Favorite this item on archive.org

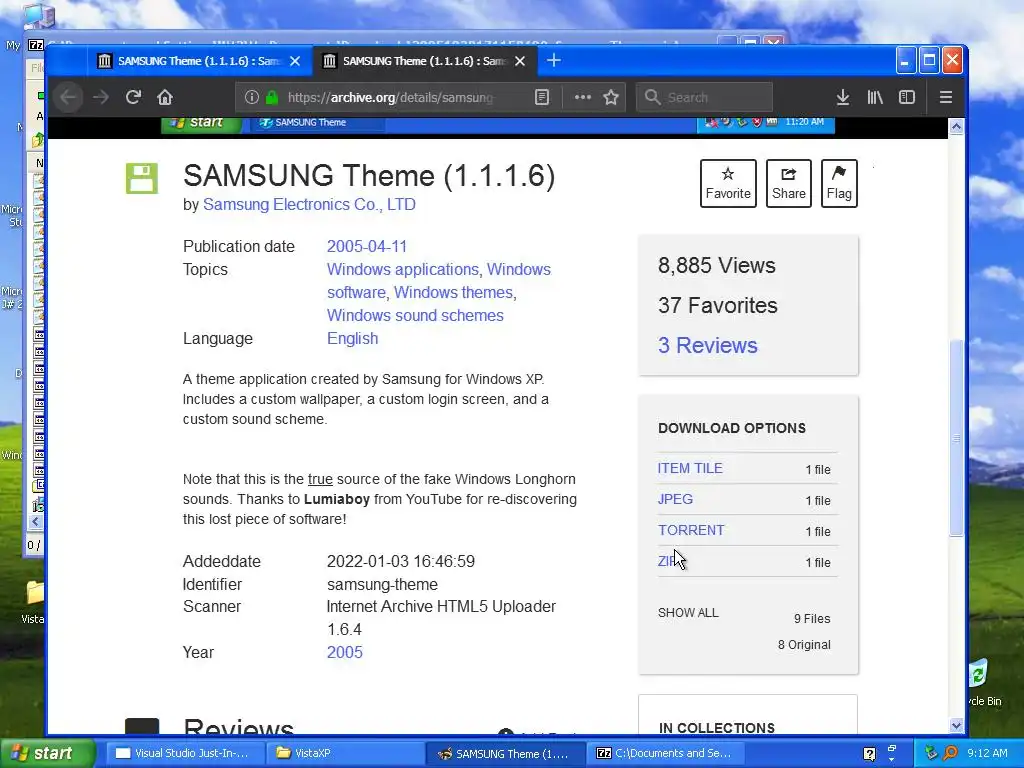(x=728, y=184)
